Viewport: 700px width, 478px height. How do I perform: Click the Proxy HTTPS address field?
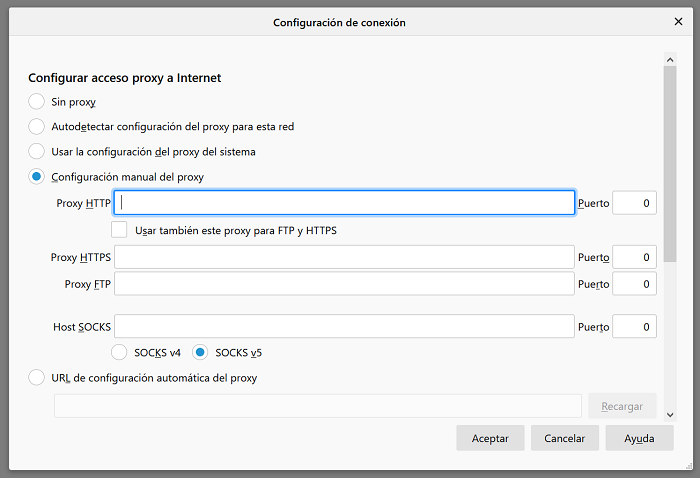[344, 257]
